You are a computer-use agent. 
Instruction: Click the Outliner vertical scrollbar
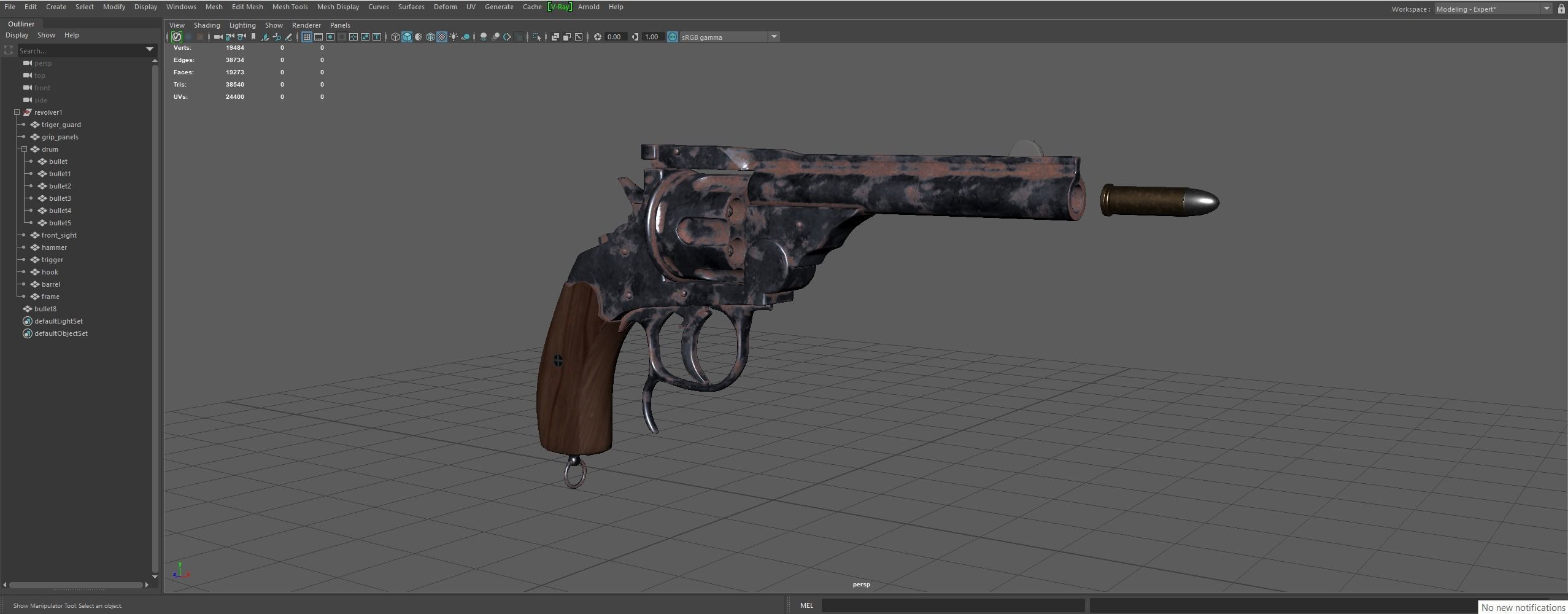(x=155, y=318)
